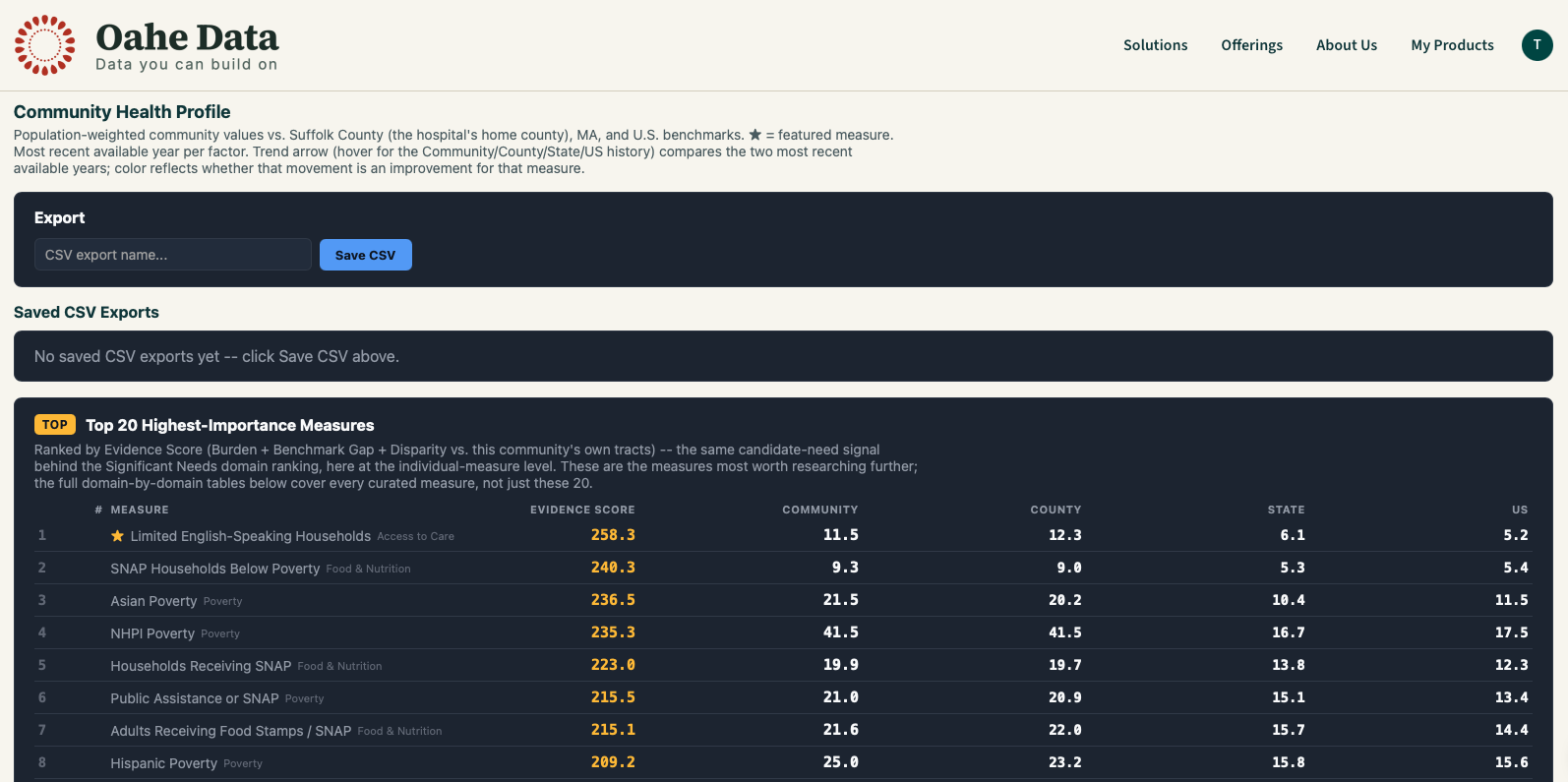Click the MEASURE column header
The width and height of the screenshot is (1568, 782).
[x=140, y=510]
